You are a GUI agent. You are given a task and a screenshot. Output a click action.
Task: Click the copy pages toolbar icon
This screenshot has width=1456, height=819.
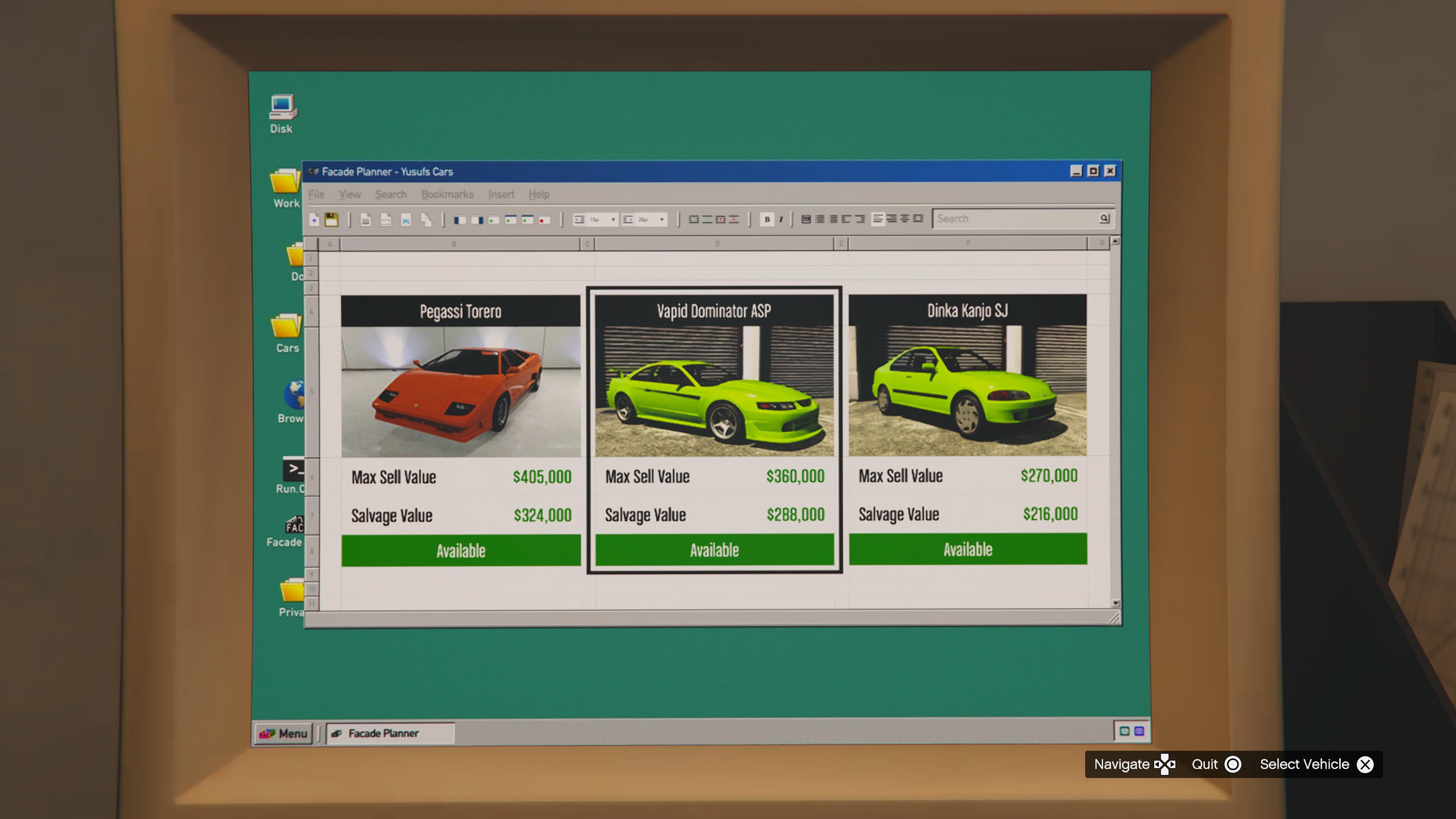[x=426, y=220]
